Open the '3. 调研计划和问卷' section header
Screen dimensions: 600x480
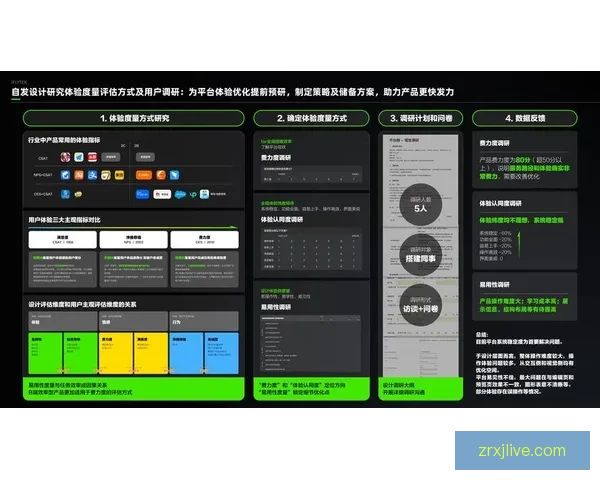[x=421, y=118]
